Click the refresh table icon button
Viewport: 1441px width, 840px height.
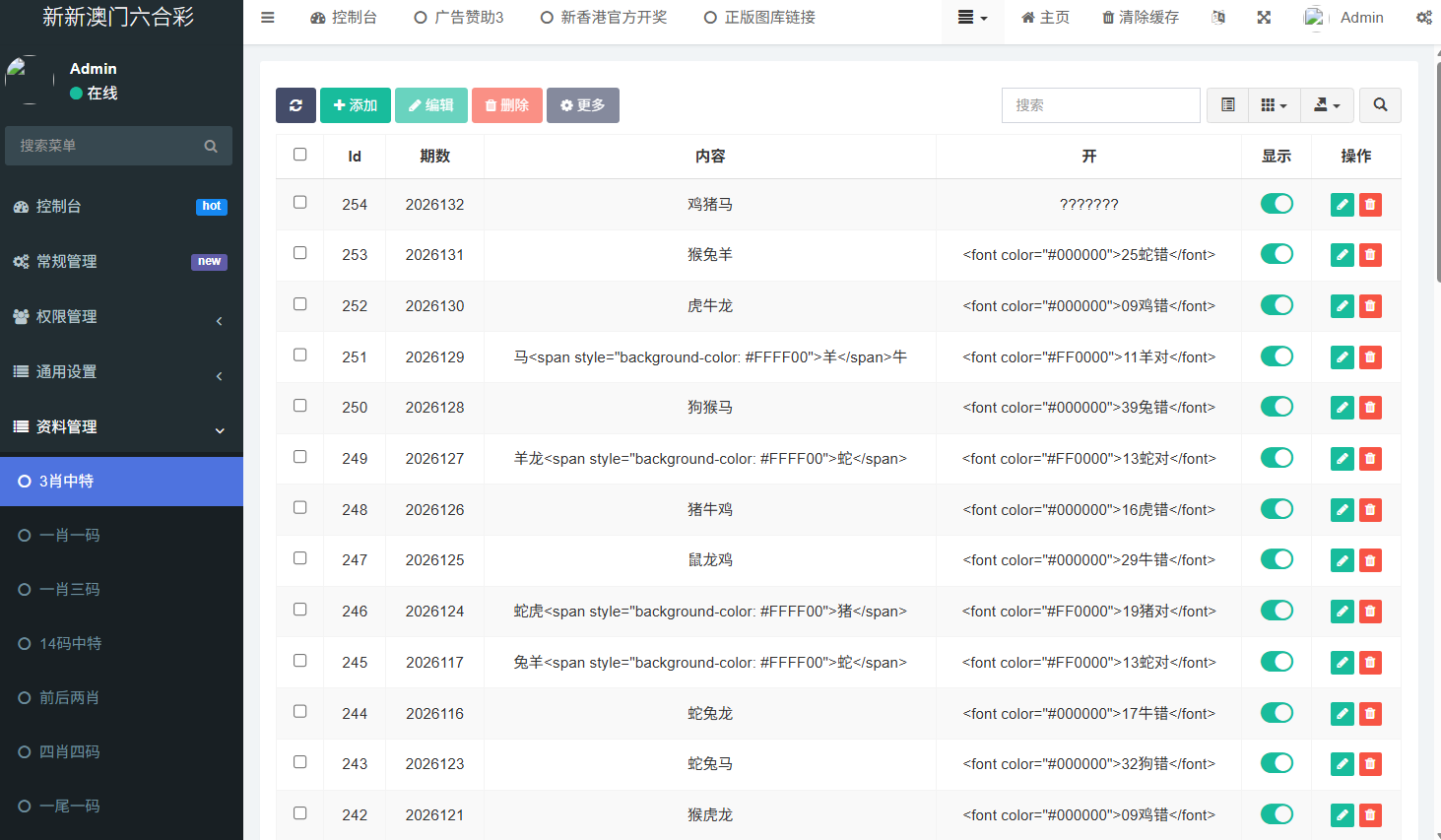point(295,105)
